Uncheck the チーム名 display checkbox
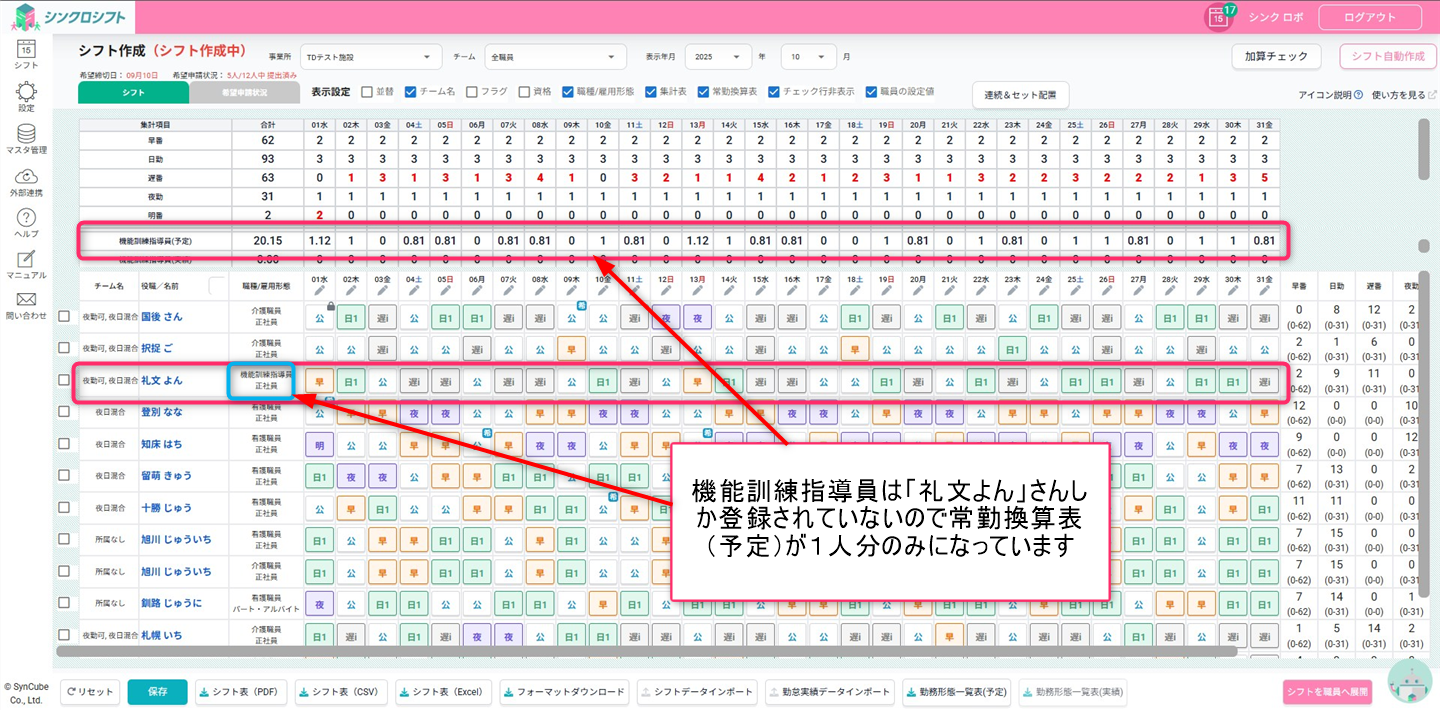The image size is (1440, 710). point(411,91)
